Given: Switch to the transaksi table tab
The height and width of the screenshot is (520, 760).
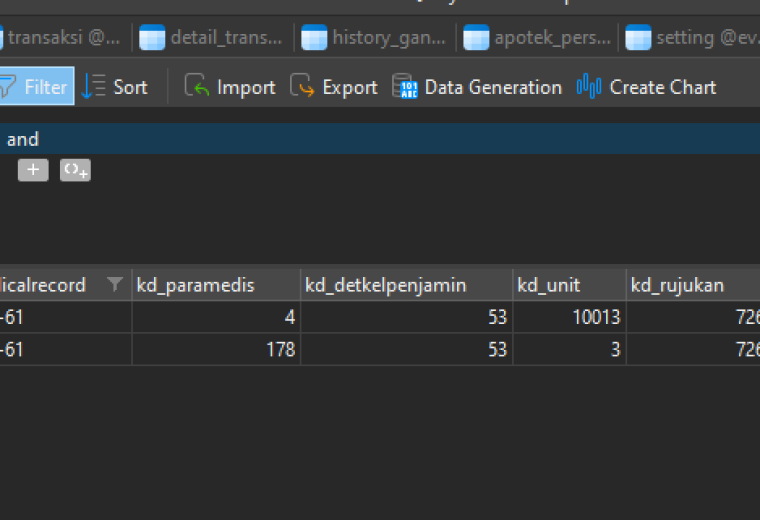Looking at the screenshot, I should 60,37.
